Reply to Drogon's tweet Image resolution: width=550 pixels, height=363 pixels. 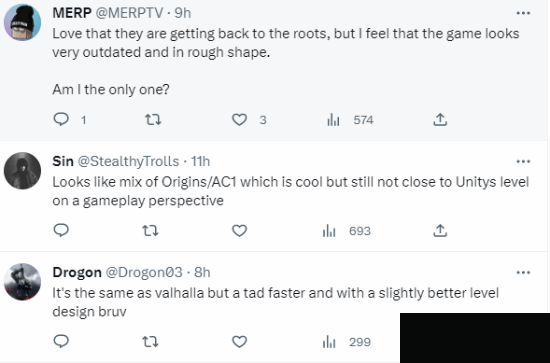61,341
